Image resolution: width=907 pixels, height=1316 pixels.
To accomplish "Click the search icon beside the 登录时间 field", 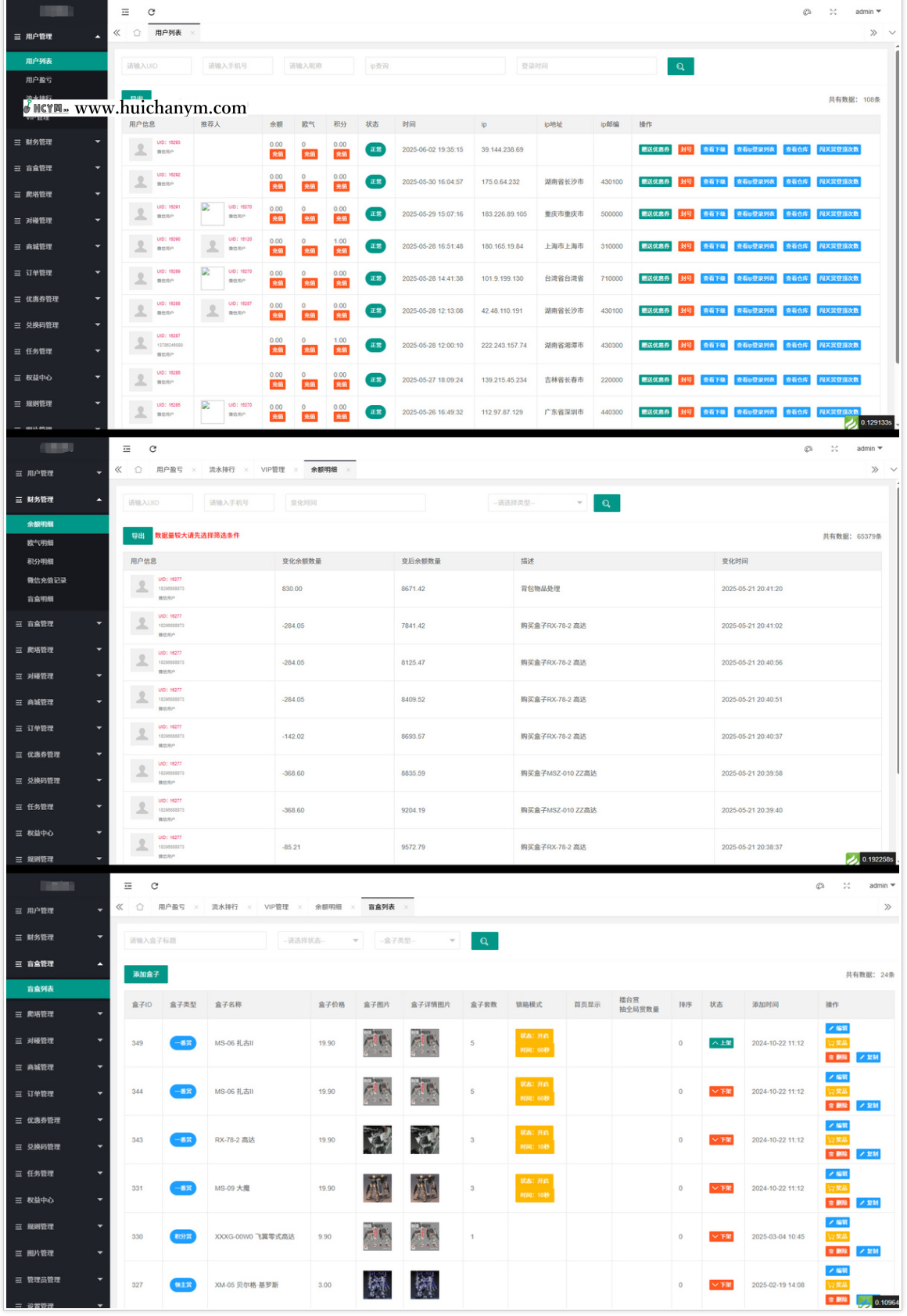I will coord(680,66).
